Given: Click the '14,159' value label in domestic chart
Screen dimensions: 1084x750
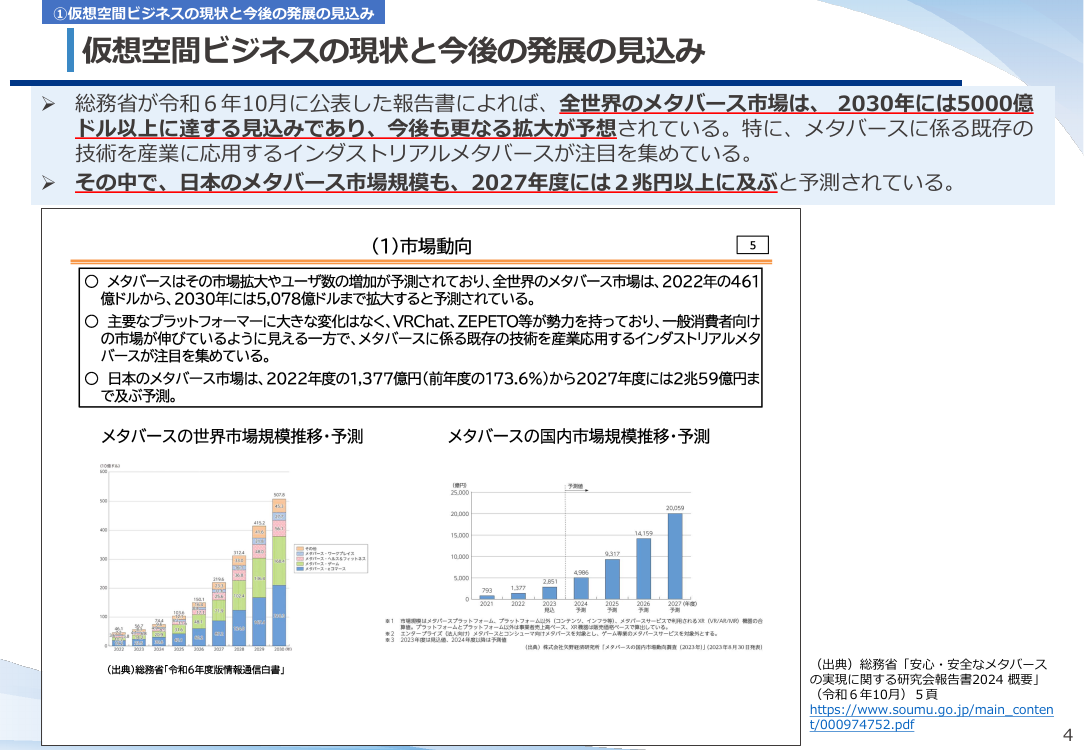Looking at the screenshot, I should click(x=644, y=533).
